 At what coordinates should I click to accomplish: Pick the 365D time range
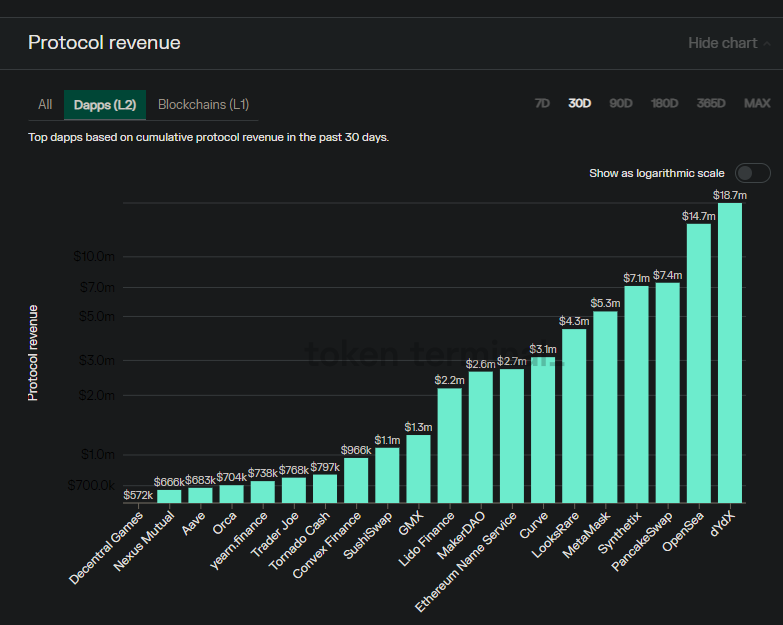pos(711,103)
